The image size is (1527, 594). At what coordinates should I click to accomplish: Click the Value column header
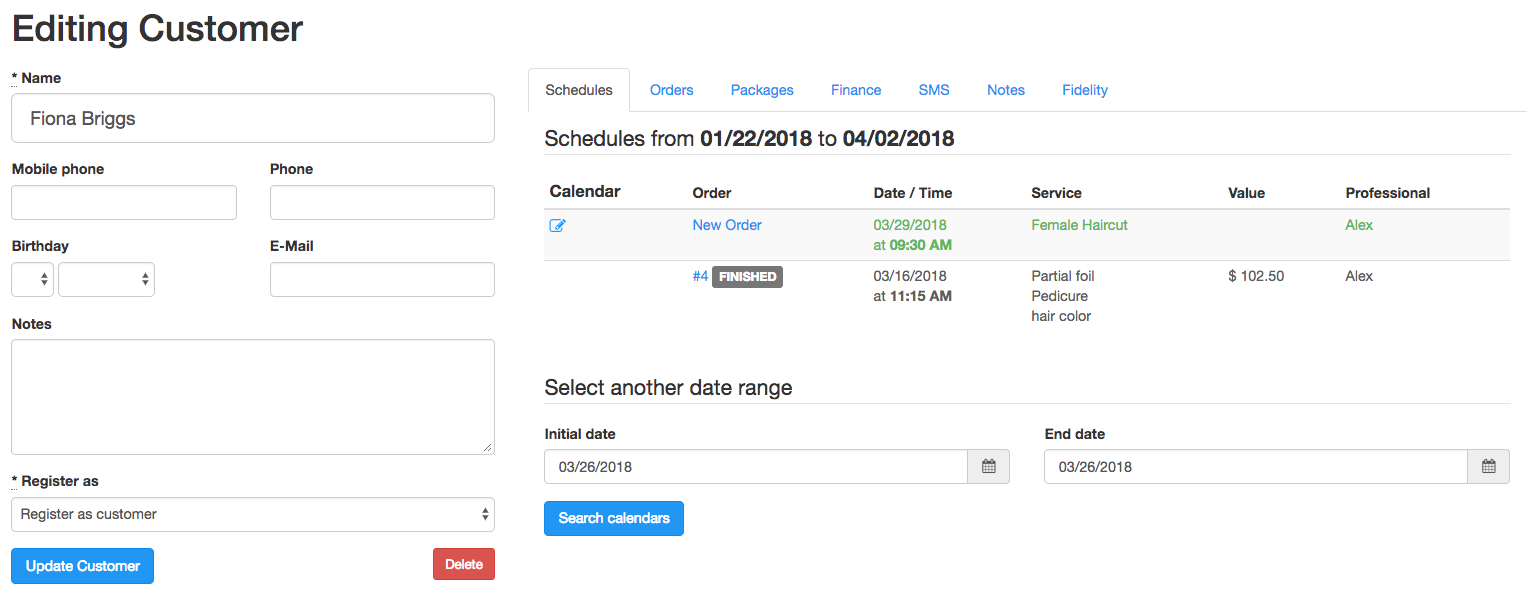tap(1246, 193)
